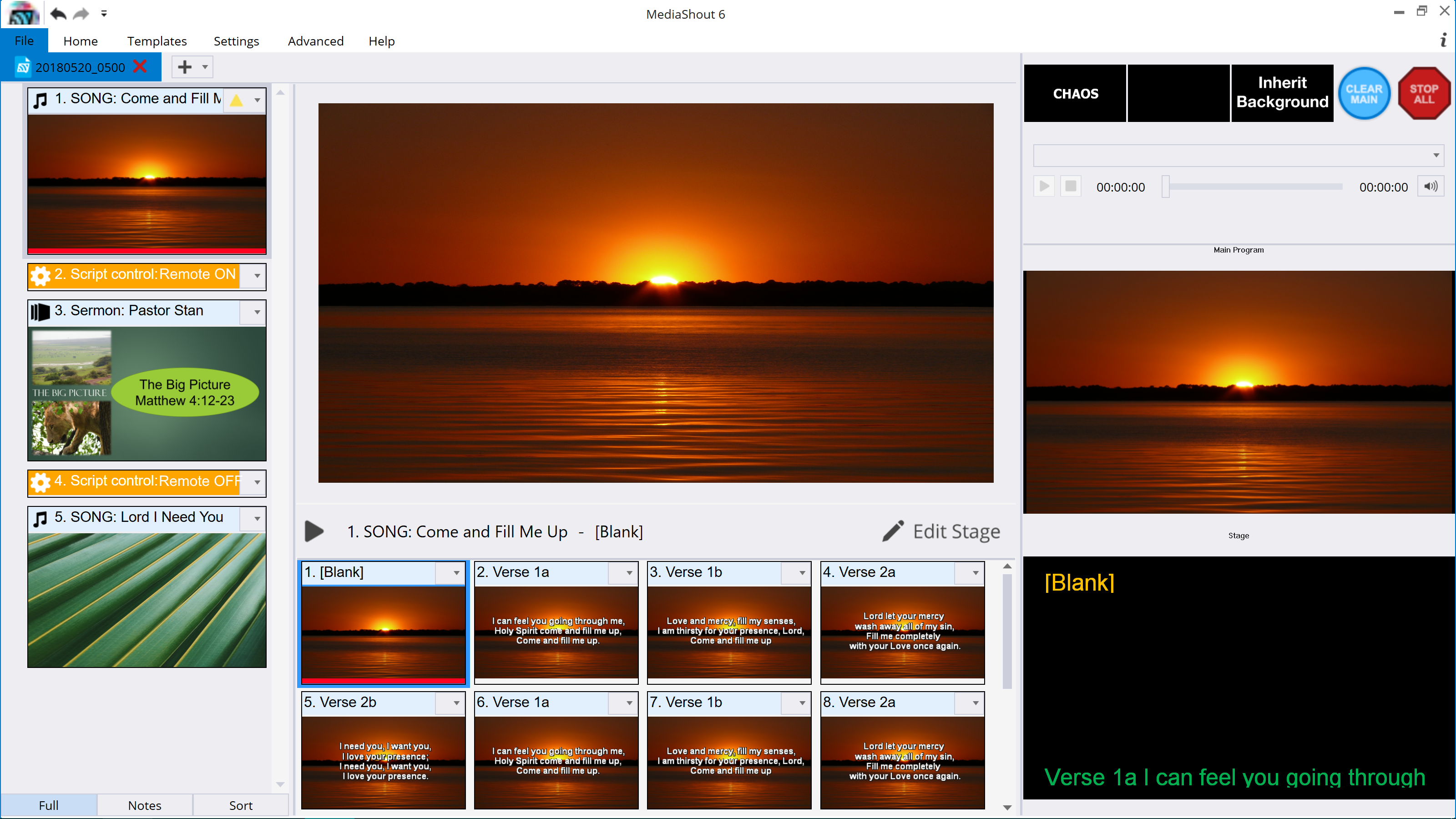Click the Edit Stage pencil icon
This screenshot has width=1456, height=819.
894,531
